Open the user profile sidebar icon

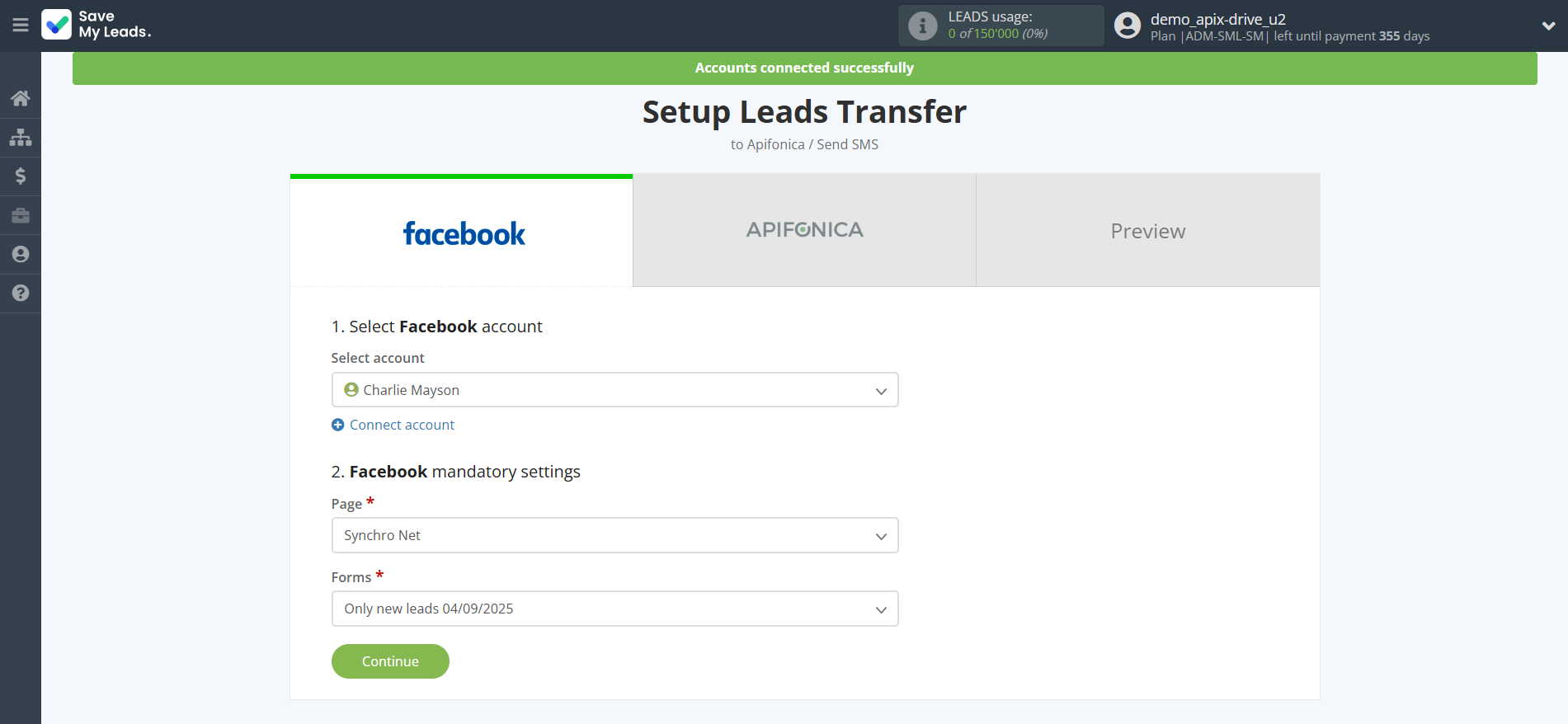click(21, 254)
